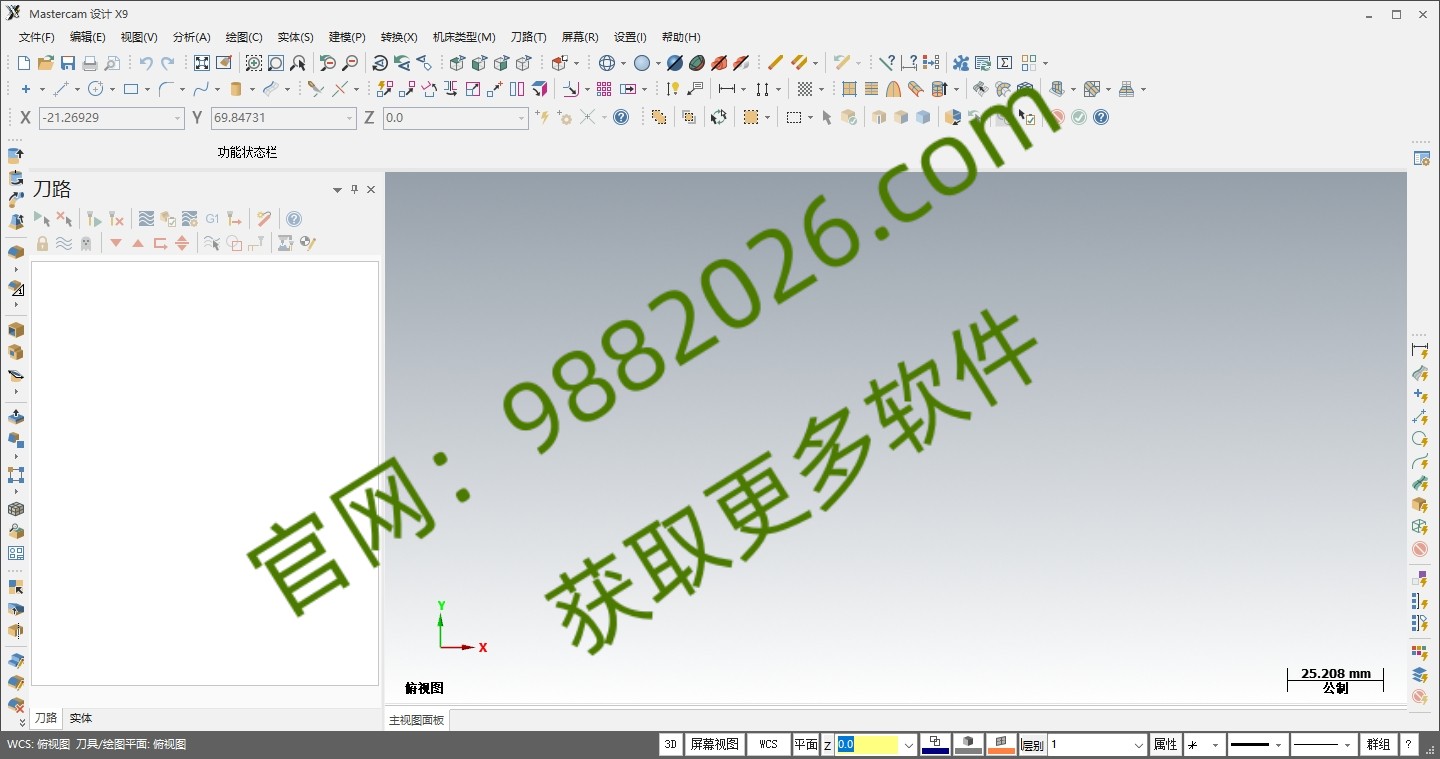Viewport: 1440px width, 759px height.
Task: Open the 编辑(E) menu
Action: tap(88, 37)
